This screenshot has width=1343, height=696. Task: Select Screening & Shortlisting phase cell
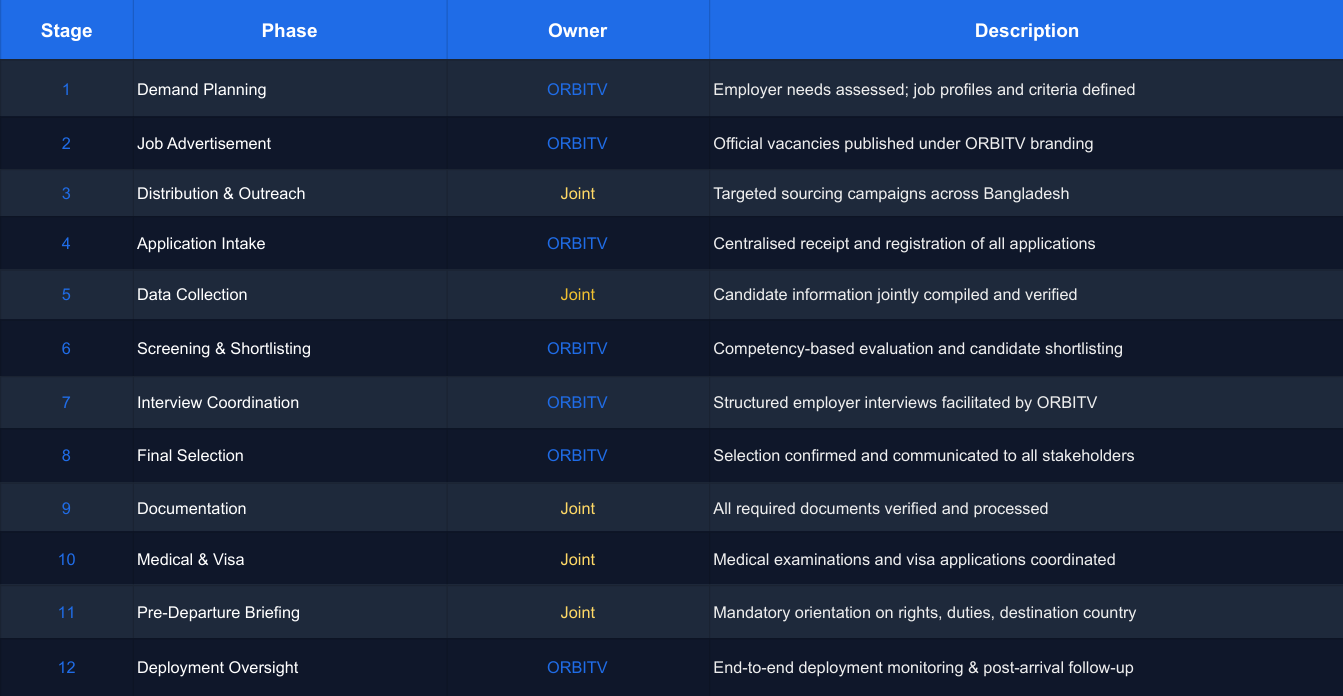[289, 348]
